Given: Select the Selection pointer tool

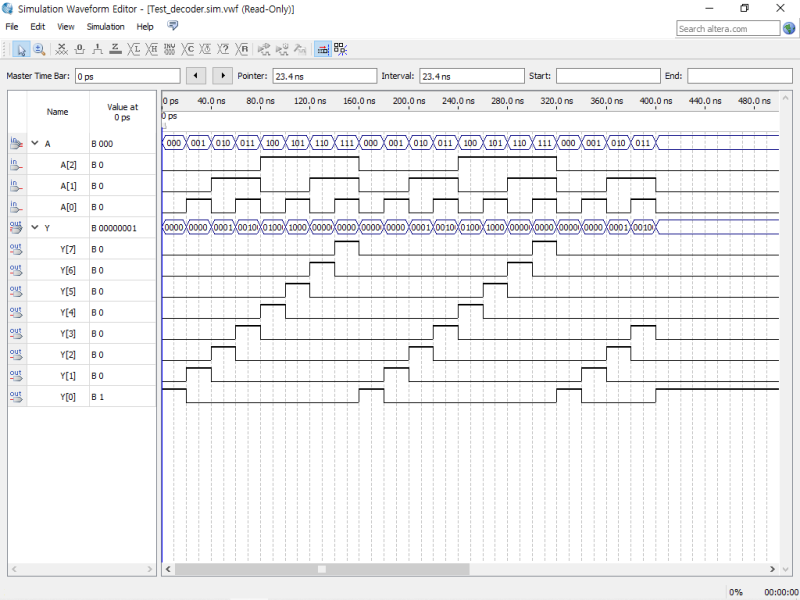Looking at the screenshot, I should point(21,48).
